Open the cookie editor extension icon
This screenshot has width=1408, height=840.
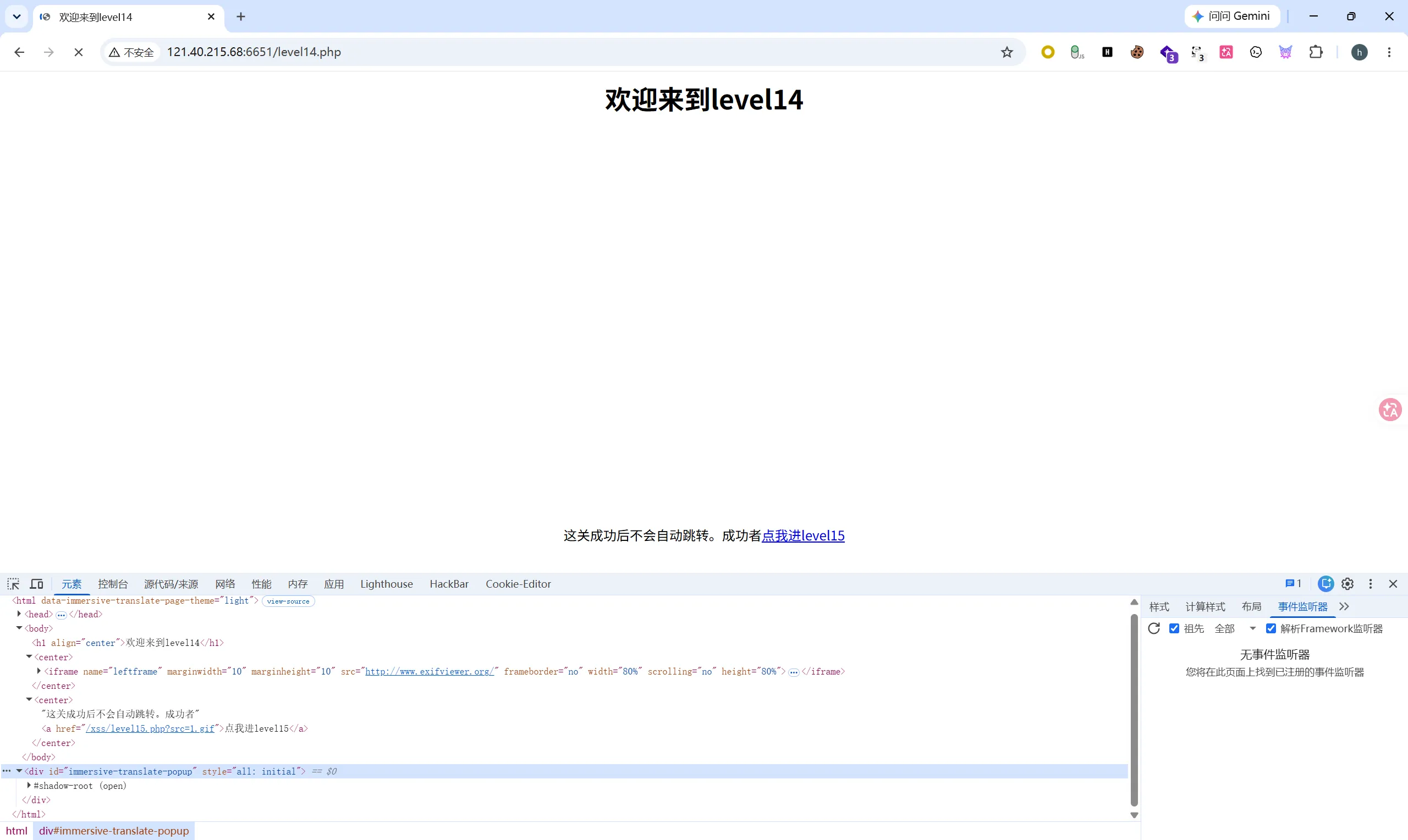click(x=1137, y=52)
